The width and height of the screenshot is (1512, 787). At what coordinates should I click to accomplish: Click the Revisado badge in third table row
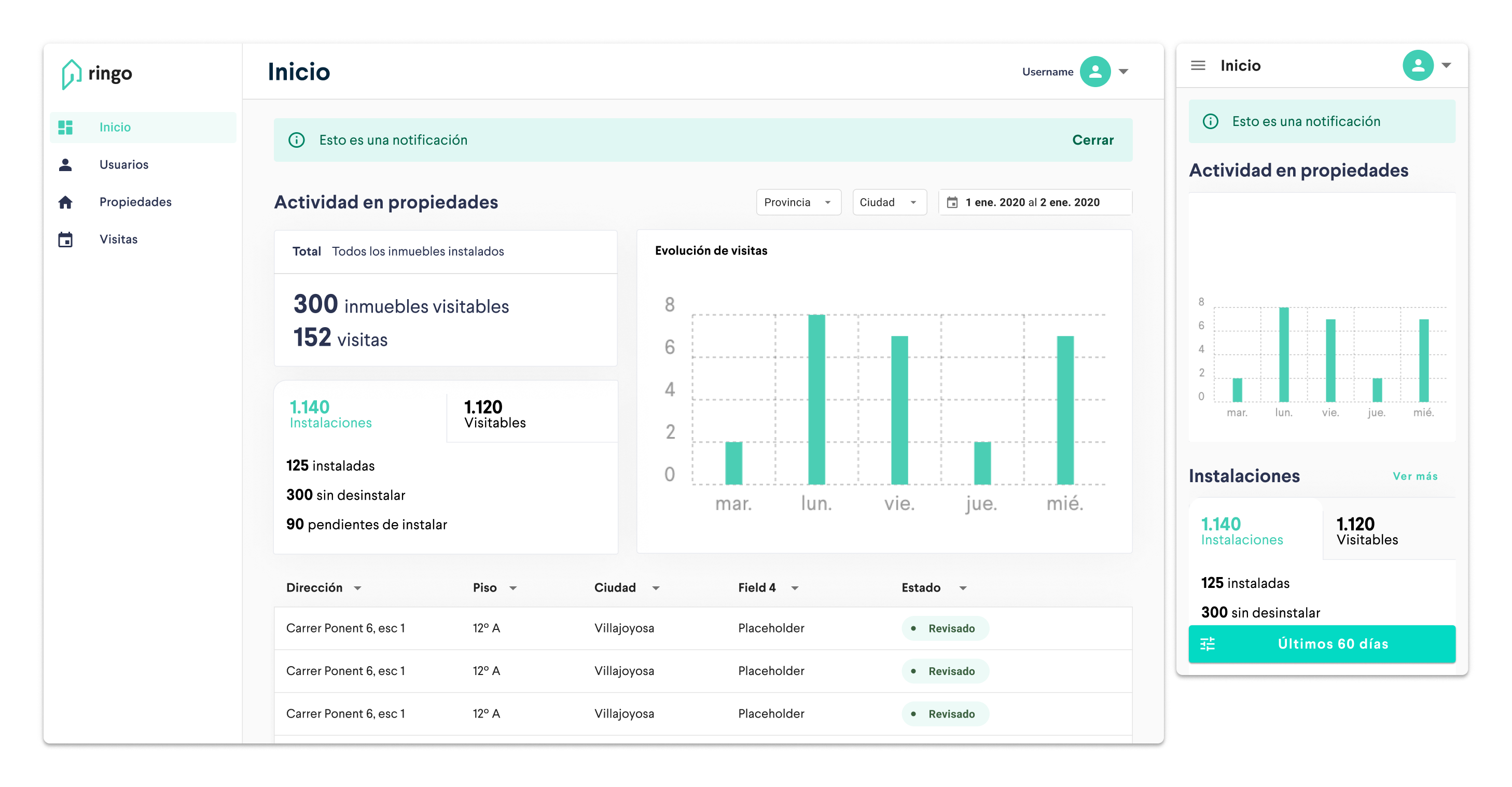click(x=945, y=714)
